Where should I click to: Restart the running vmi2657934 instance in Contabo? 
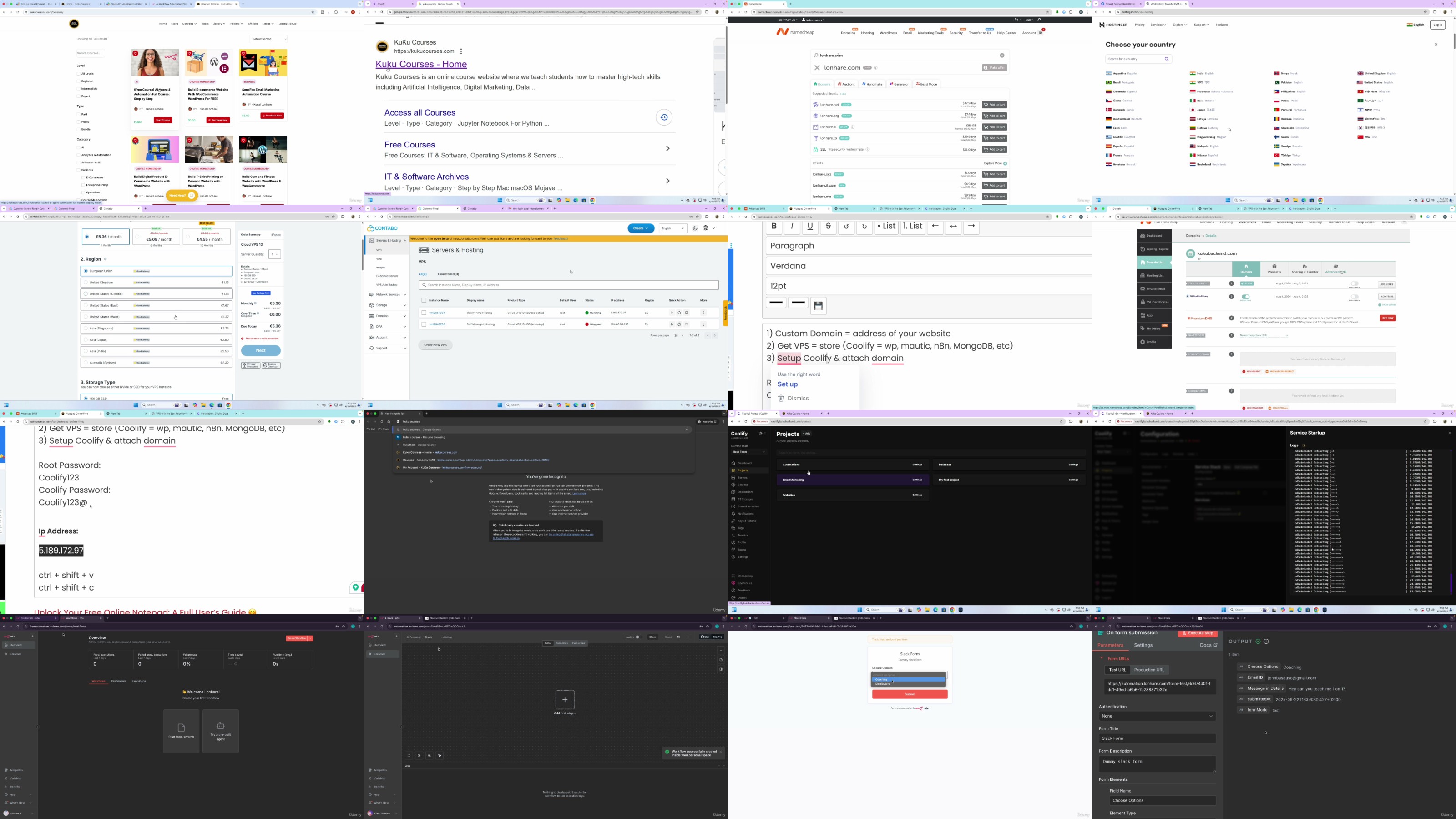click(x=679, y=313)
